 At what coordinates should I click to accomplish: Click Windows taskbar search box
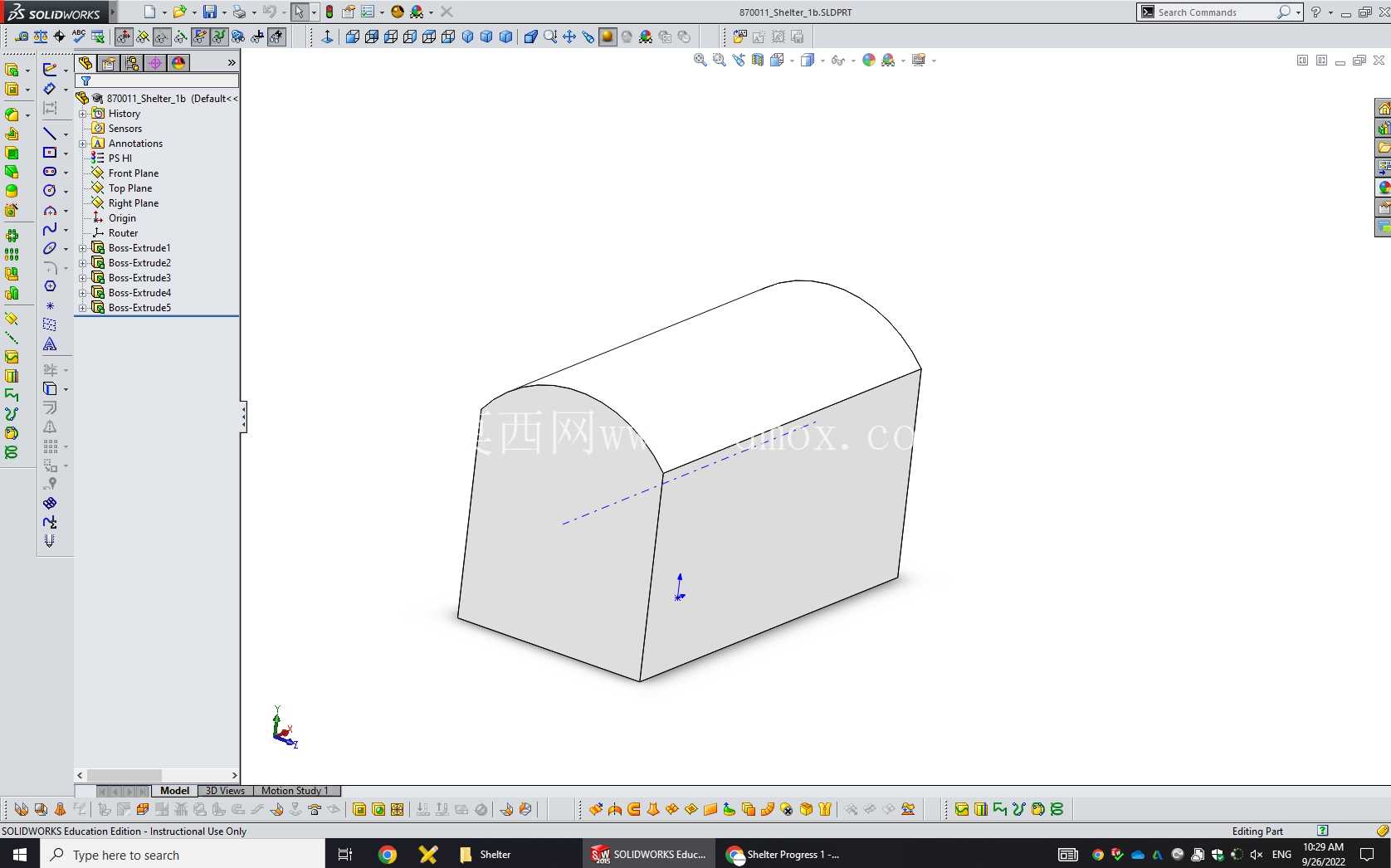182,854
